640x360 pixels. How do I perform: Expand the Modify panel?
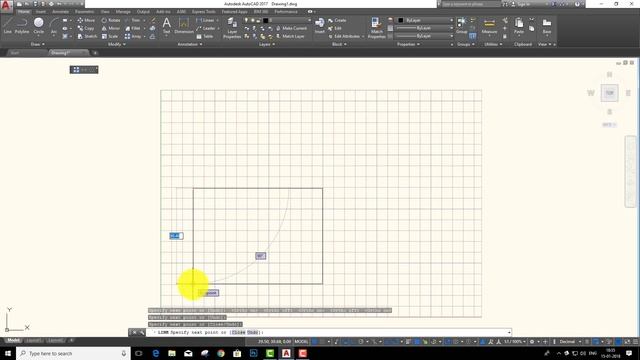[x=116, y=44]
